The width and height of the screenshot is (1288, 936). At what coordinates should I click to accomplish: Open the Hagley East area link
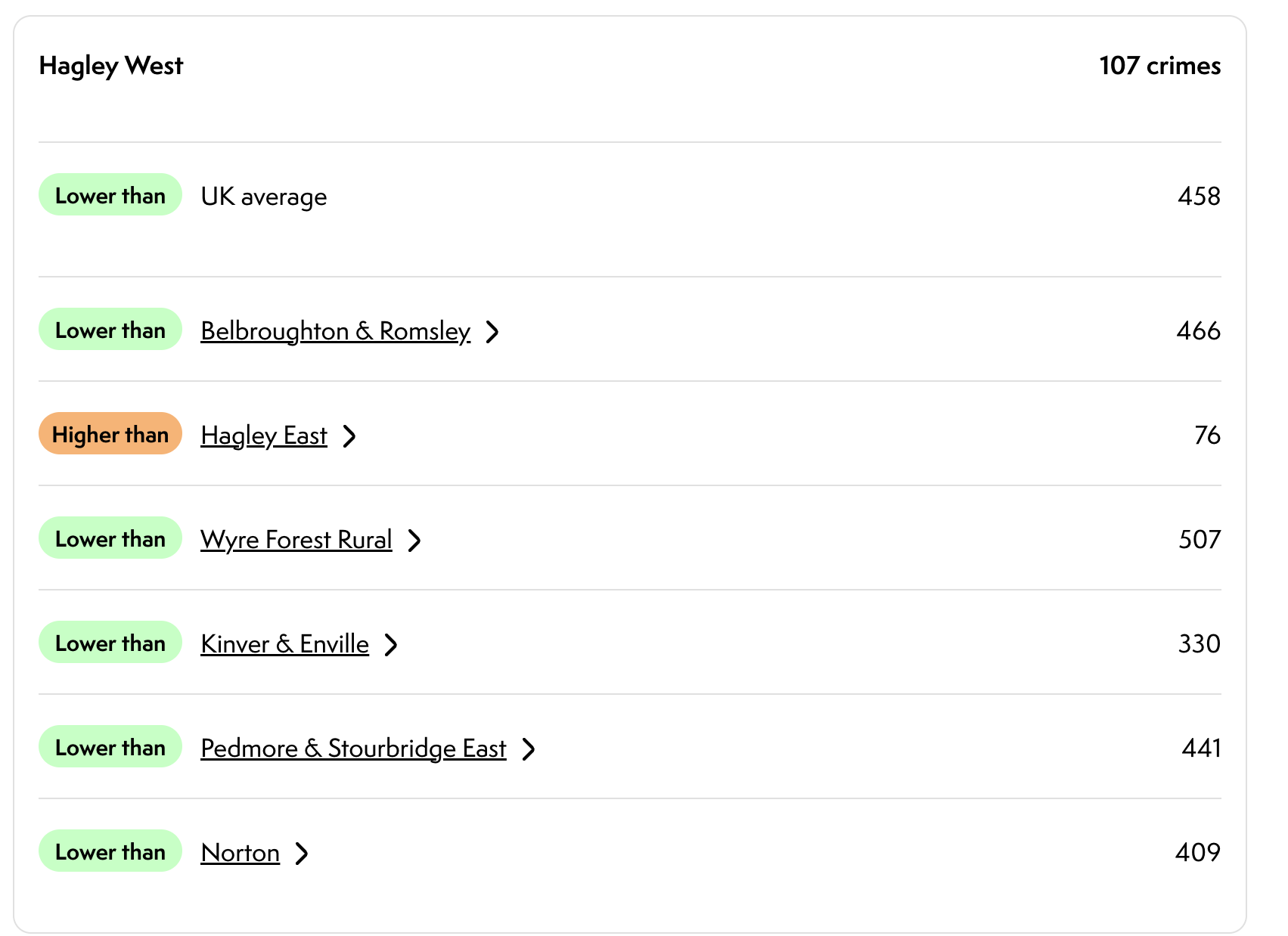point(264,435)
